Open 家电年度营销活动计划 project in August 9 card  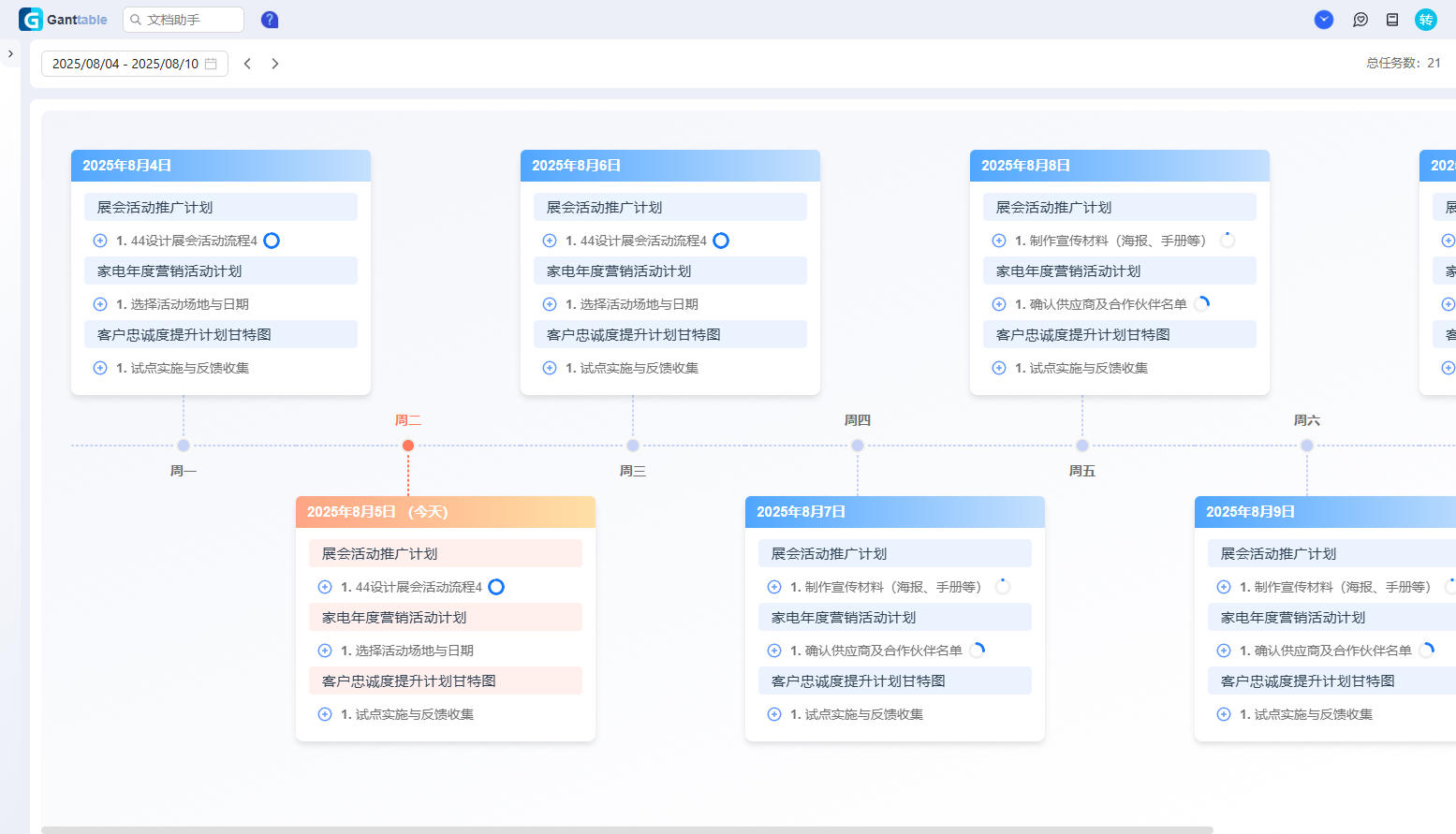(x=1331, y=617)
